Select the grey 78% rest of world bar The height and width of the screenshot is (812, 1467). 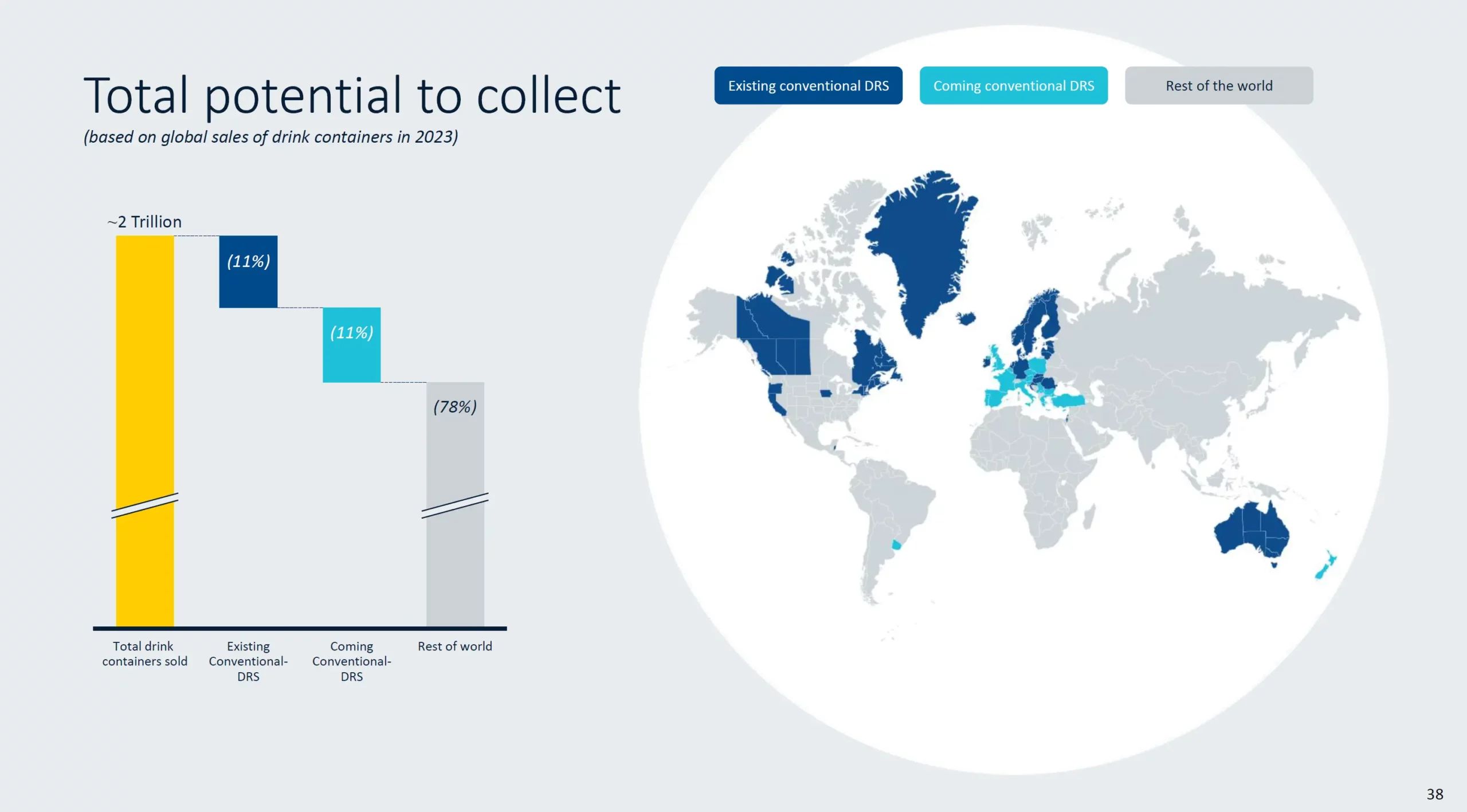[455, 504]
